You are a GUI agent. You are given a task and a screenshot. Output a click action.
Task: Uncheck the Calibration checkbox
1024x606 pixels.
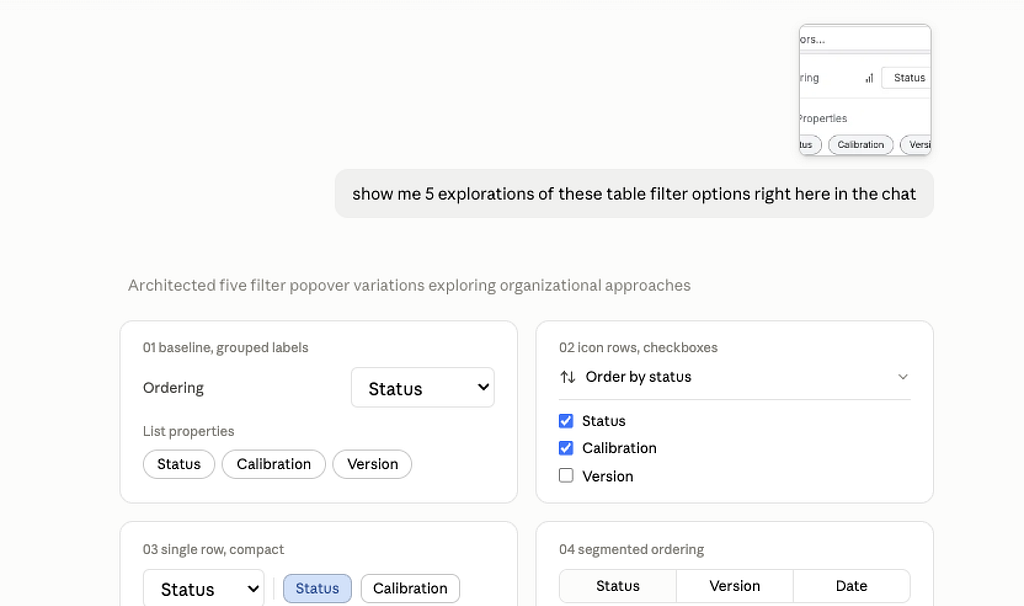[x=566, y=448]
